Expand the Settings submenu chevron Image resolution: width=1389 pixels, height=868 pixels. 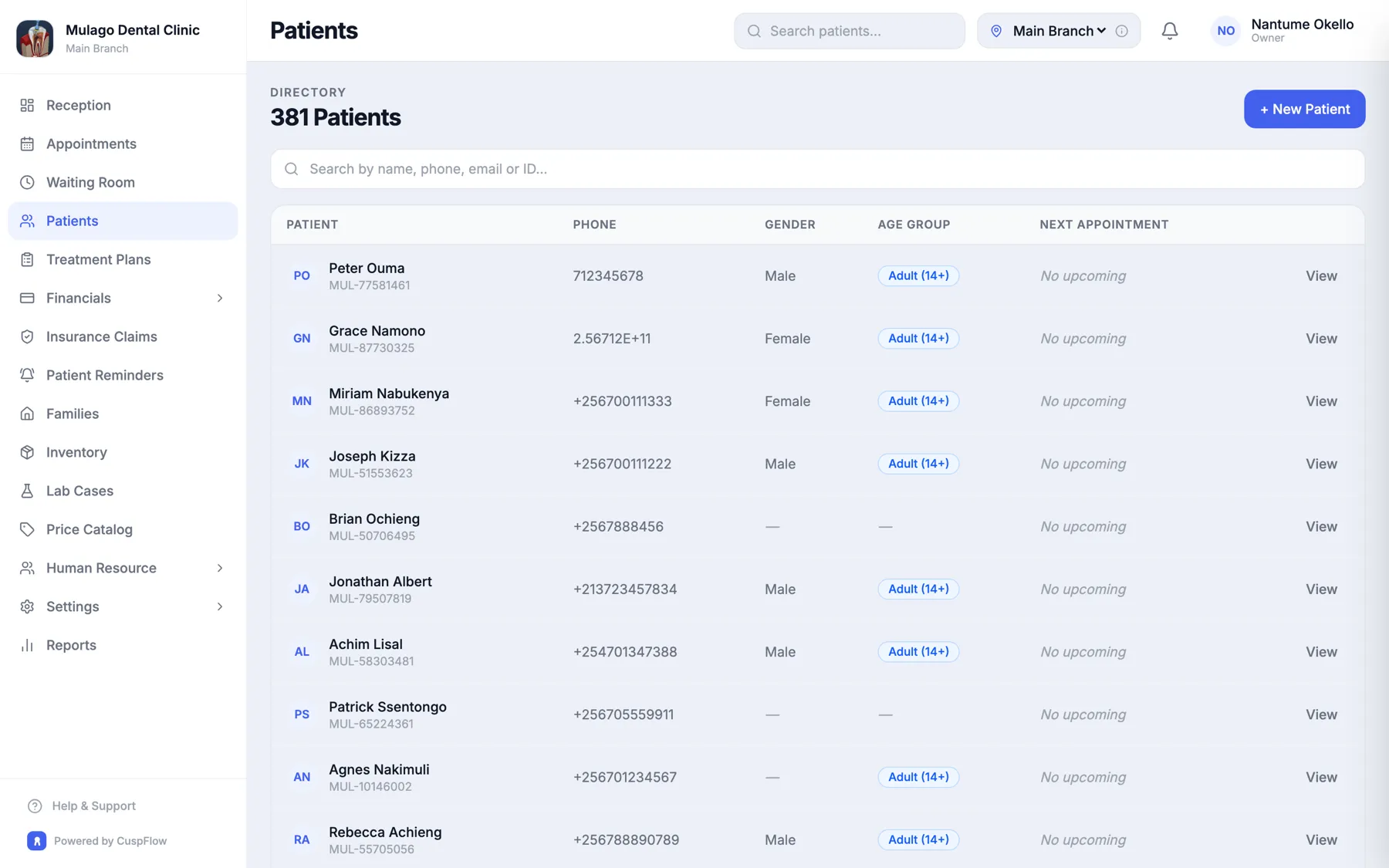pos(220,606)
